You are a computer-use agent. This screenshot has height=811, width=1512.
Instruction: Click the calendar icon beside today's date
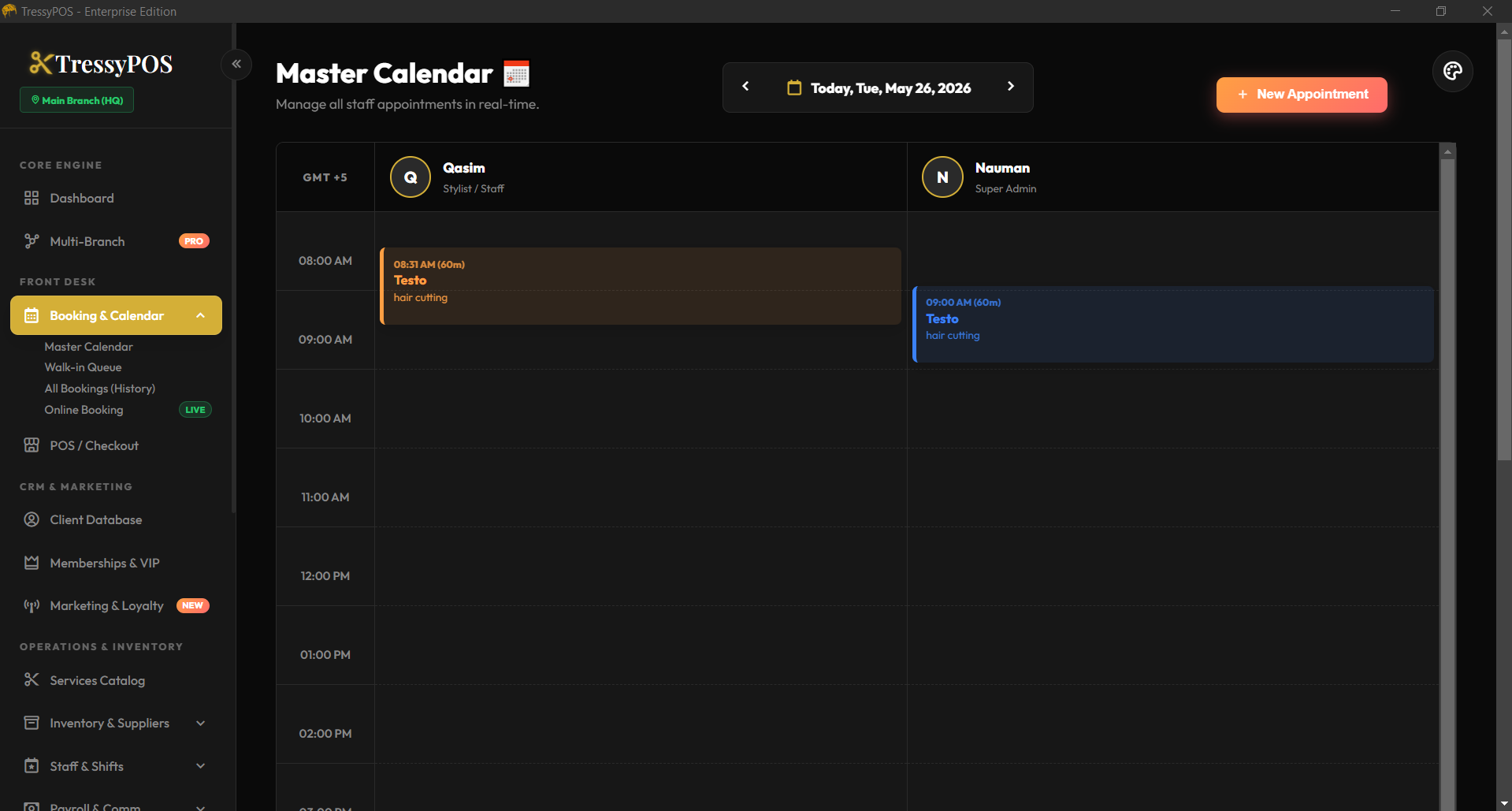[x=794, y=87]
